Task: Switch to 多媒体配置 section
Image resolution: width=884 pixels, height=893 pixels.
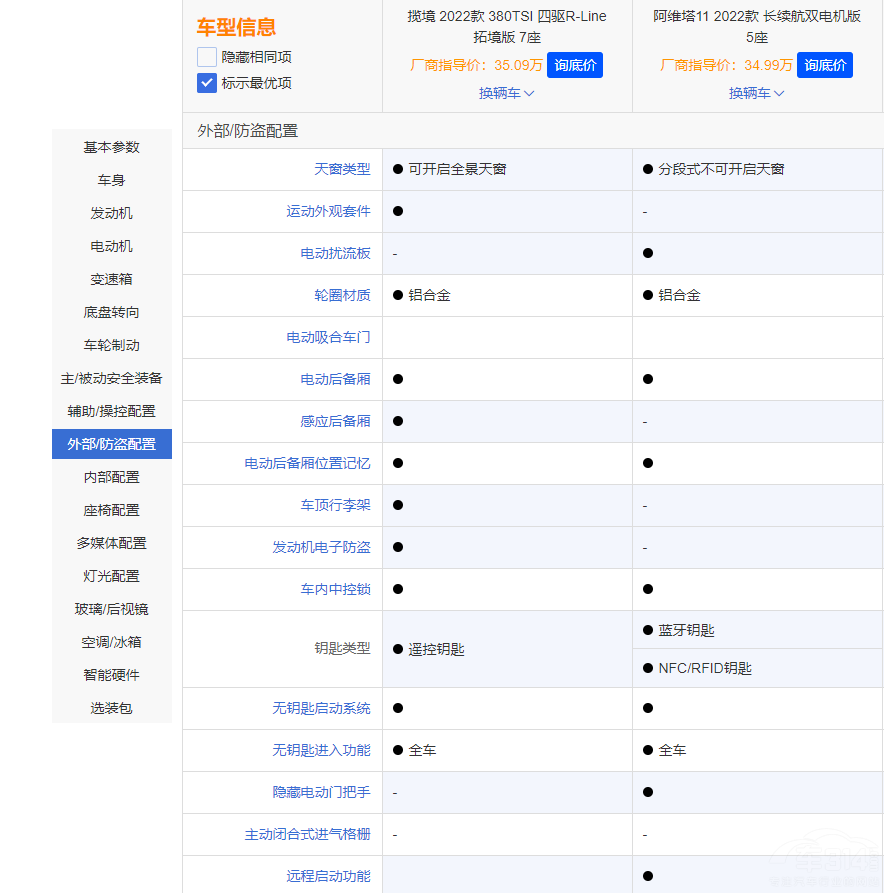Action: [x=111, y=542]
